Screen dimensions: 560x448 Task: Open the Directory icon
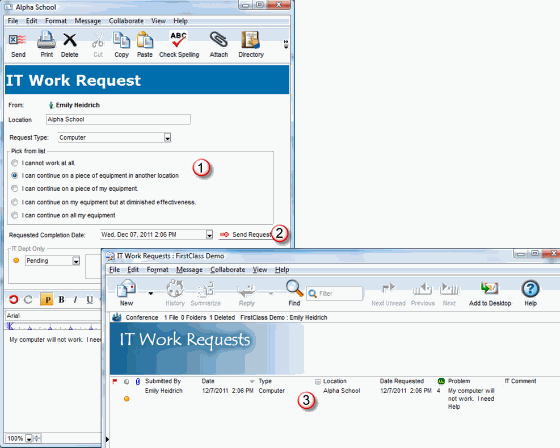click(x=251, y=39)
